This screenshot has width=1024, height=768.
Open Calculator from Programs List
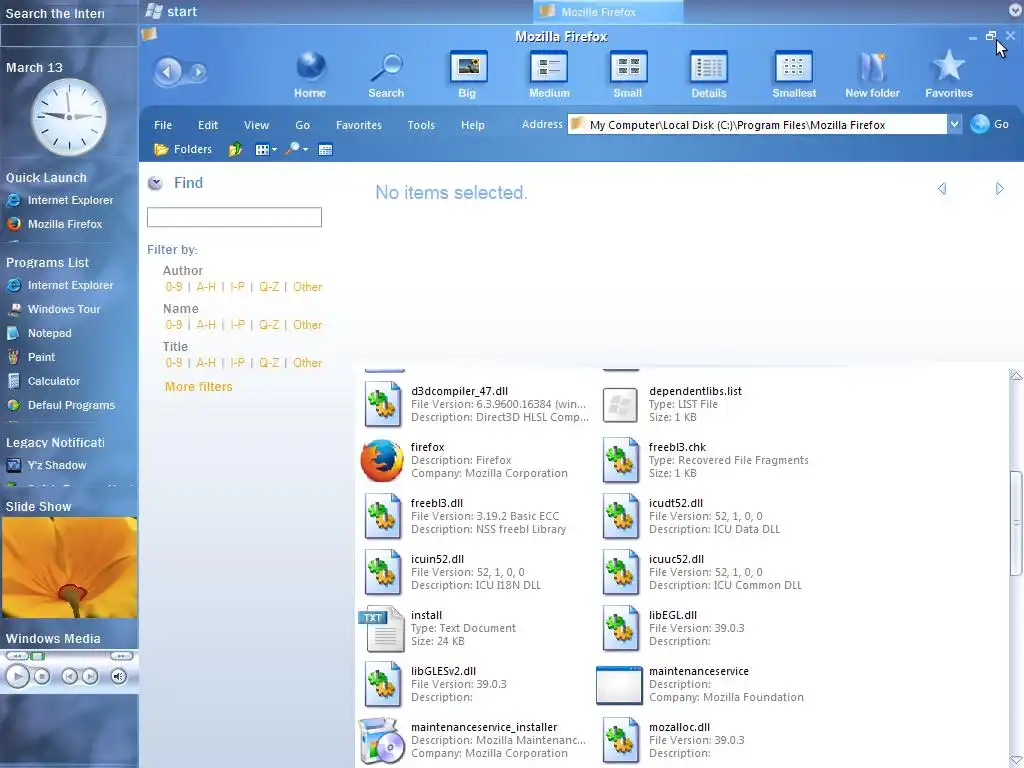(x=43, y=381)
